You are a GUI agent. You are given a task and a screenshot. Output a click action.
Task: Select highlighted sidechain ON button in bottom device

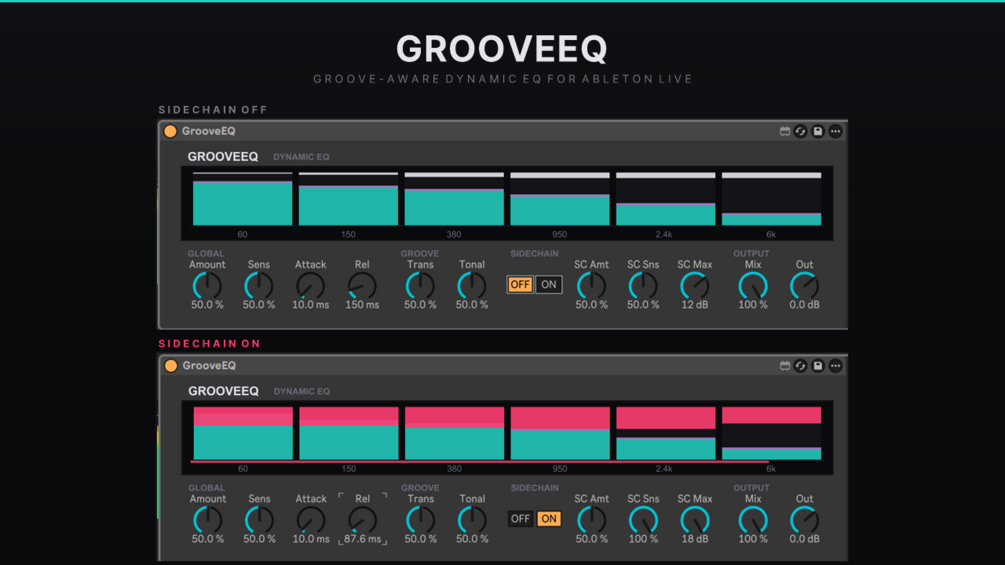click(x=549, y=519)
